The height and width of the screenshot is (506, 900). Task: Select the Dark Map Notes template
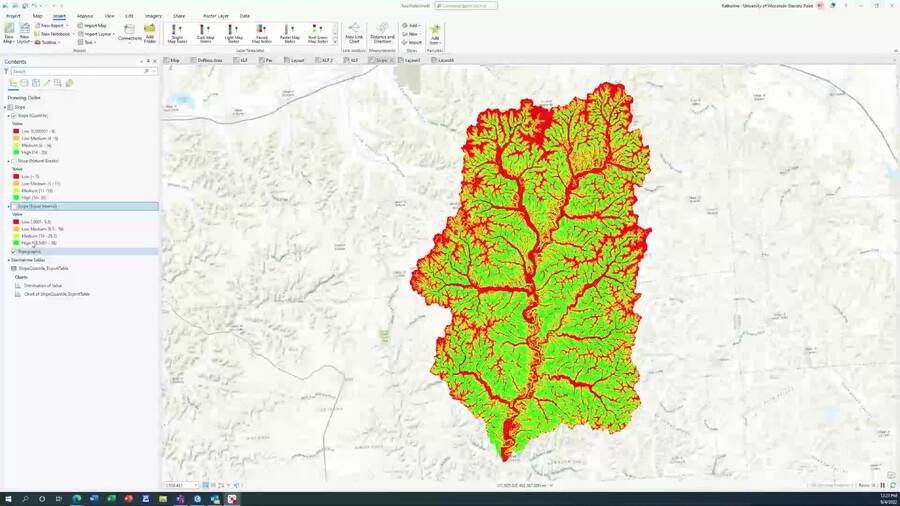click(205, 33)
